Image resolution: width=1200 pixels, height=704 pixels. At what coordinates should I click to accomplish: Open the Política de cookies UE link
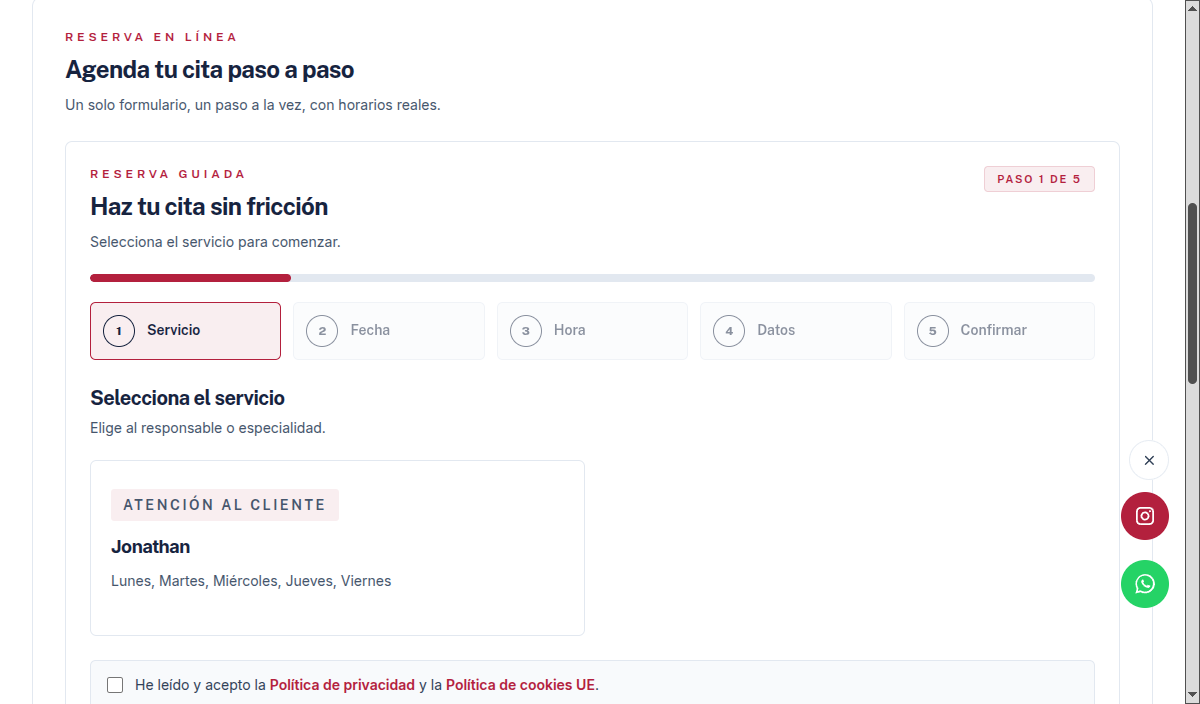tap(520, 685)
